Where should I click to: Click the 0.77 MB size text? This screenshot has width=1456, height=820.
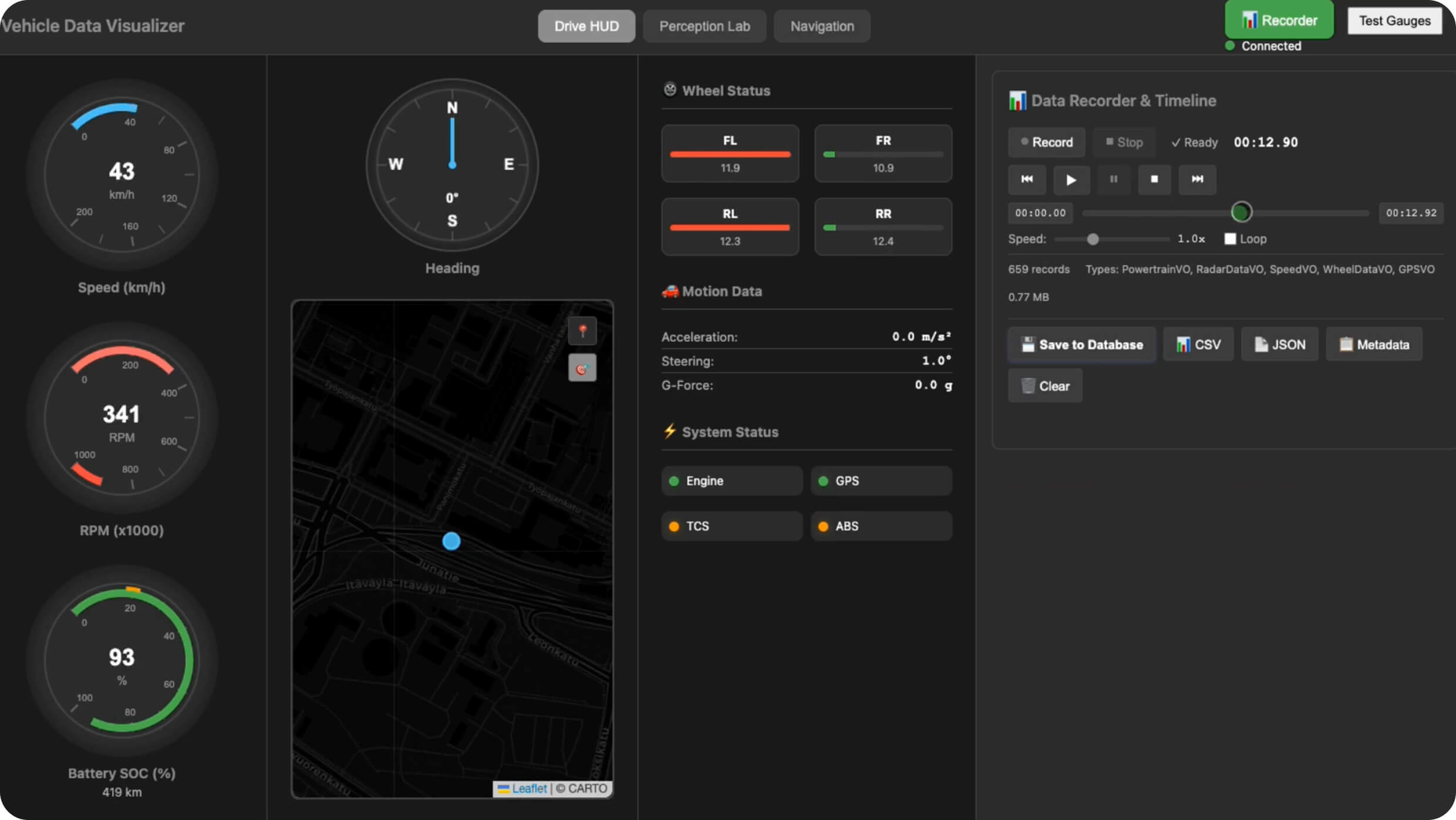(x=1029, y=297)
